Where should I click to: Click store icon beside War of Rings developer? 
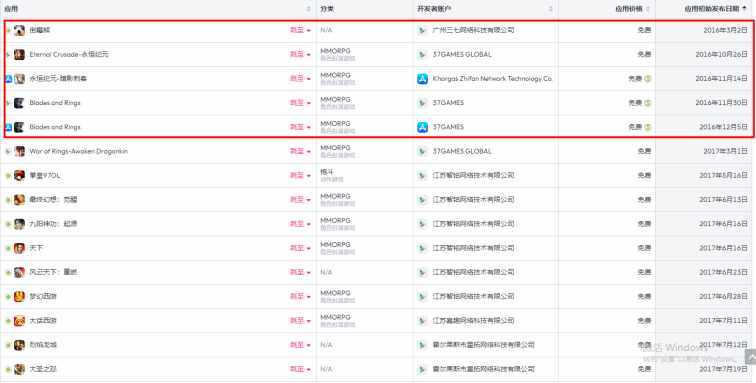422,151
